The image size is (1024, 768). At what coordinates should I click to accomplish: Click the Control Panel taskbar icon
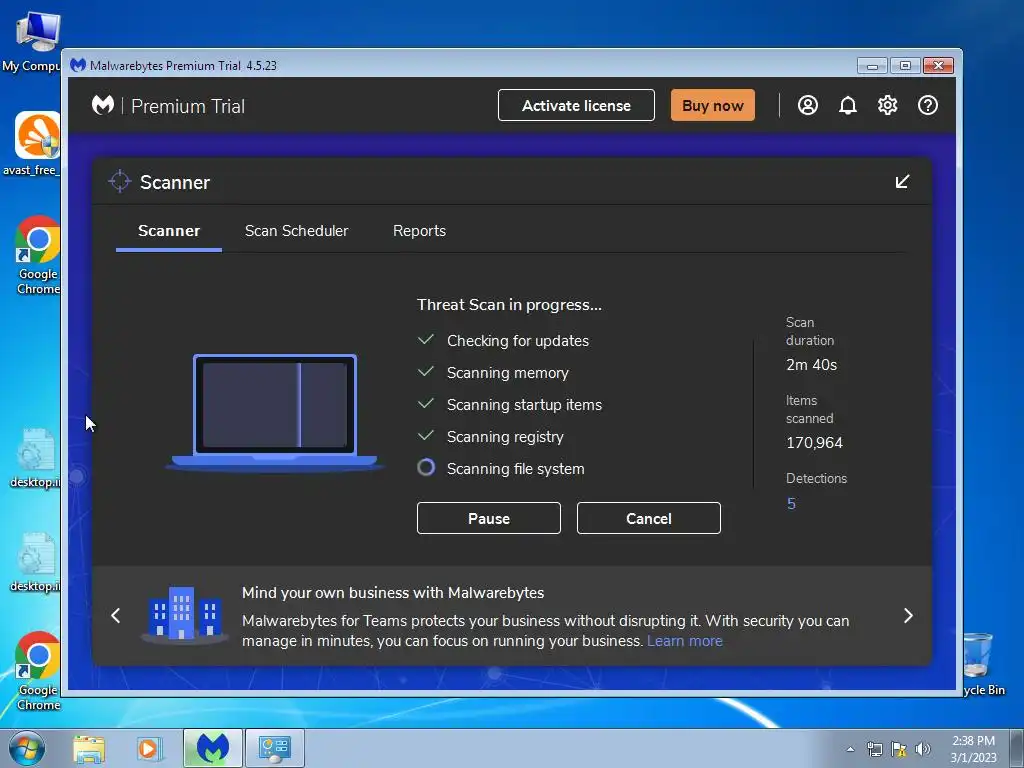(x=274, y=748)
